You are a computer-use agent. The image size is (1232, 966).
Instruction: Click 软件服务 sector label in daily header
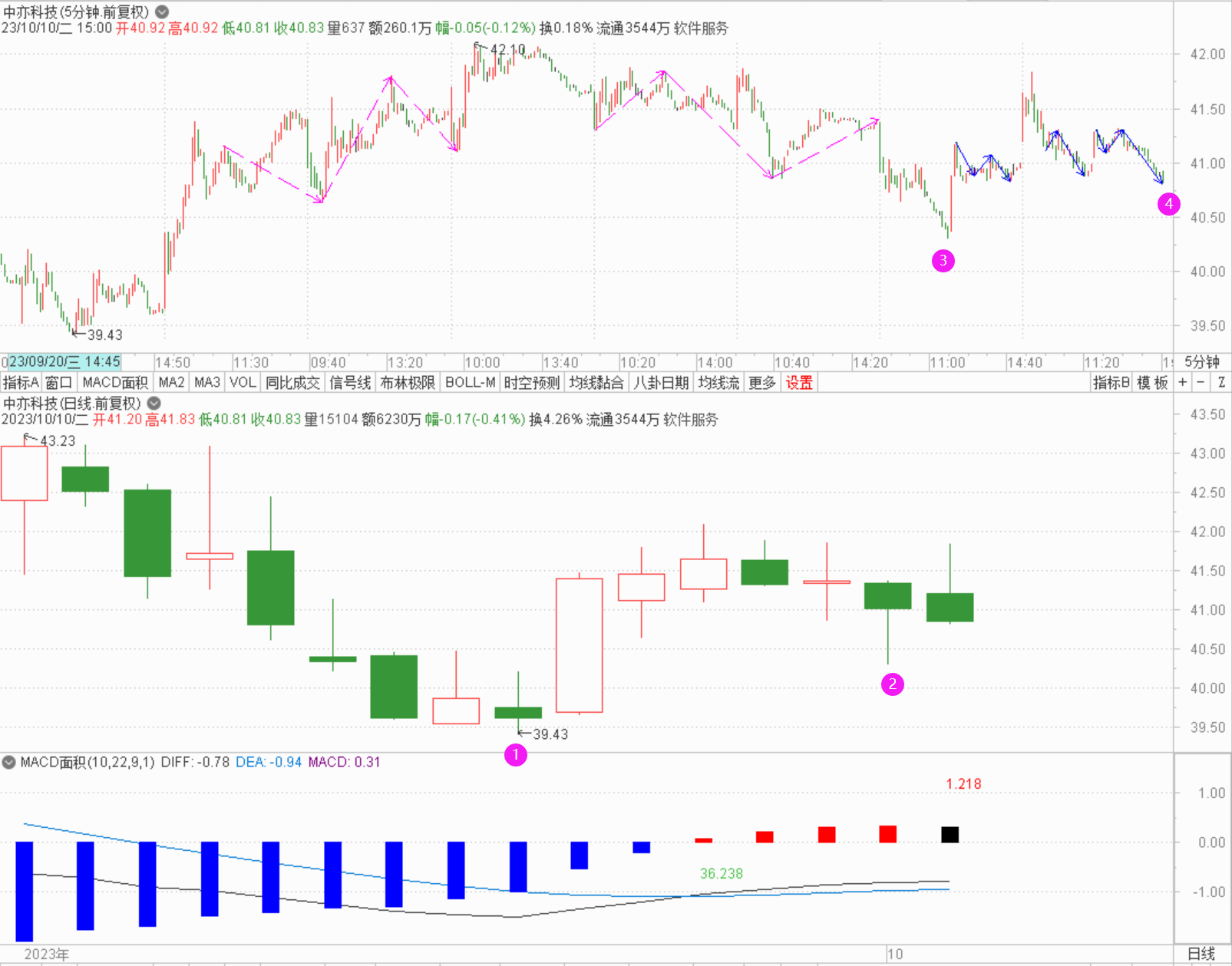click(x=690, y=419)
